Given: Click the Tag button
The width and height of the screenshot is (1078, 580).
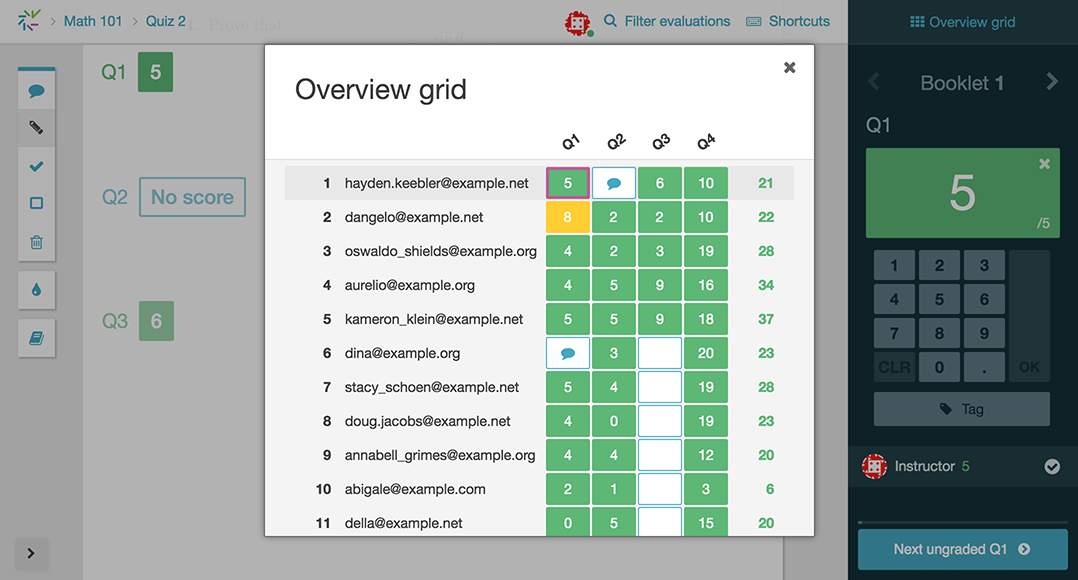Looking at the screenshot, I should click(962, 409).
